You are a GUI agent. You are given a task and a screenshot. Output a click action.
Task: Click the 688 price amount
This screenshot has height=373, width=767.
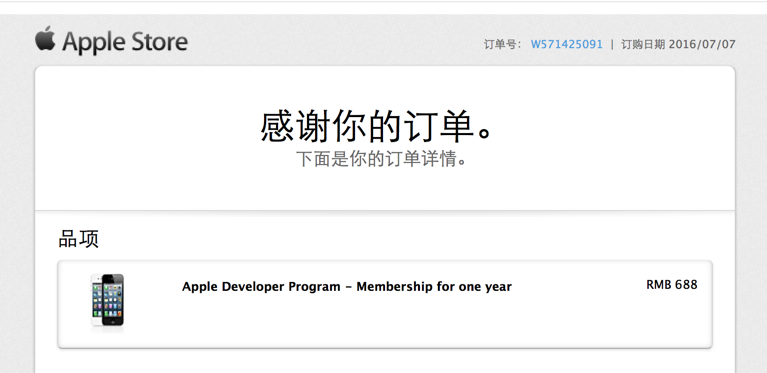(x=686, y=285)
